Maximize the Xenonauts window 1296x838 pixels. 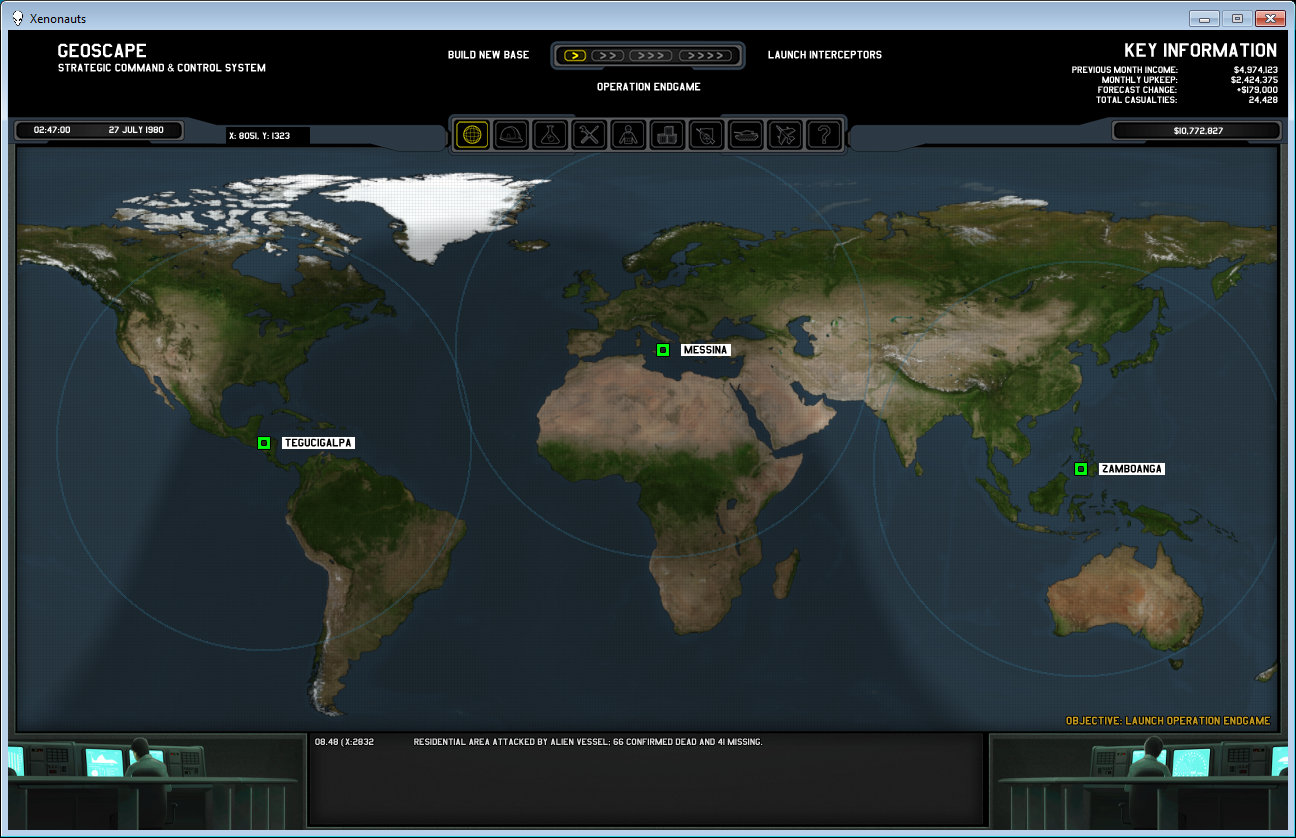pos(1237,18)
